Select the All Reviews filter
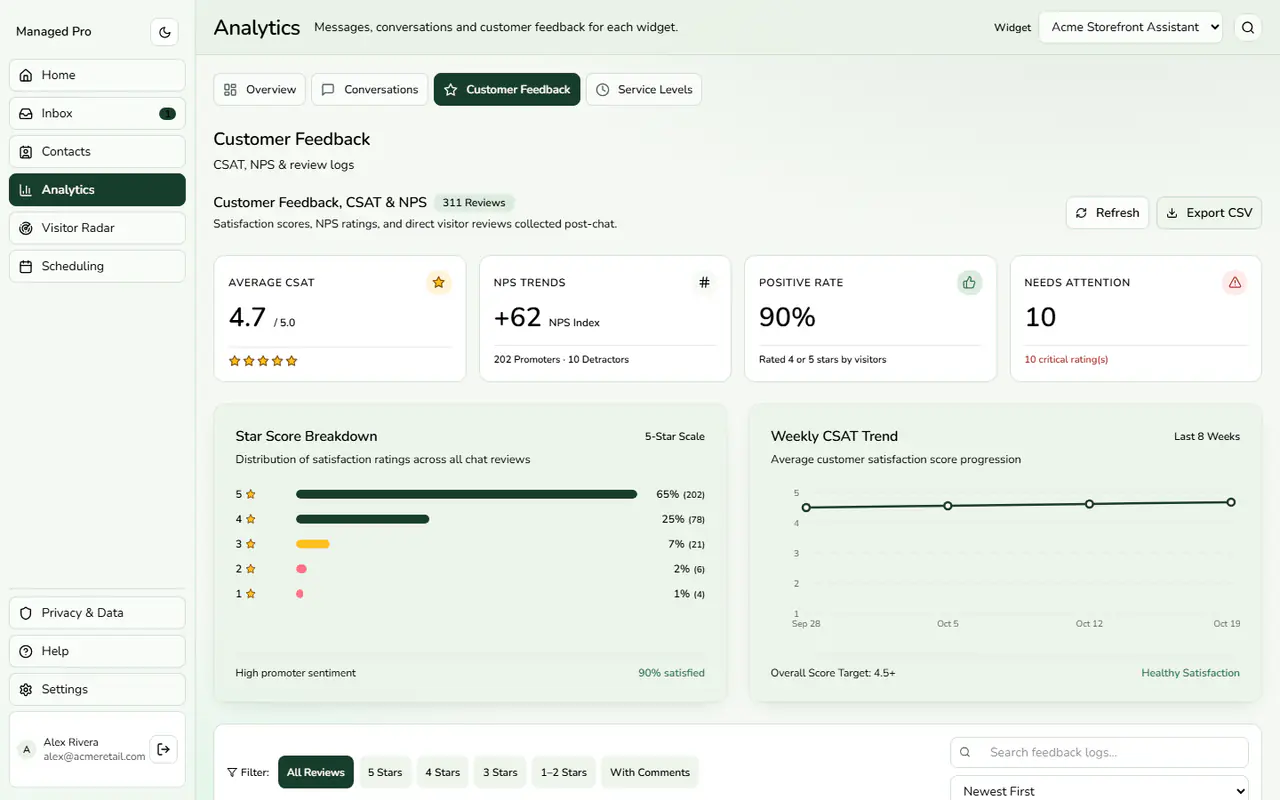Image resolution: width=1280 pixels, height=800 pixels. pyautogui.click(x=316, y=772)
